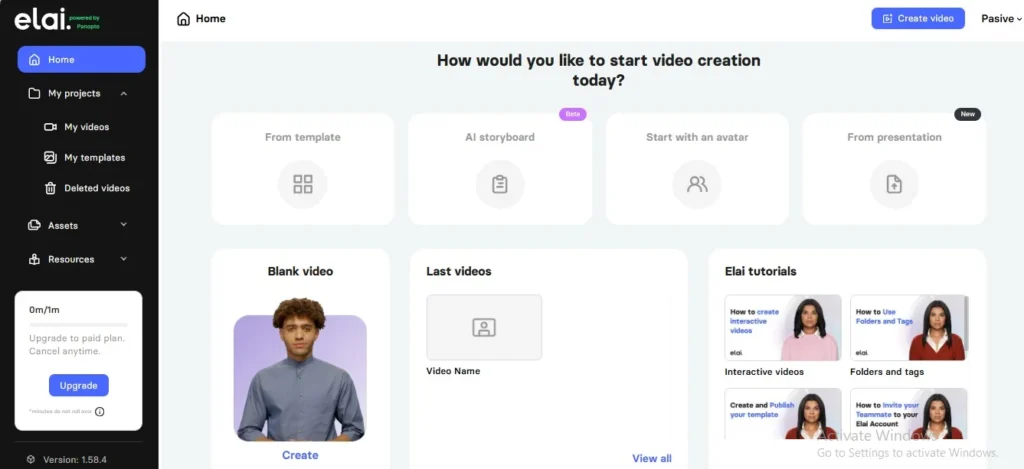The image size is (1024, 469).
Task: Select the AI storyboard card
Action: point(500,169)
